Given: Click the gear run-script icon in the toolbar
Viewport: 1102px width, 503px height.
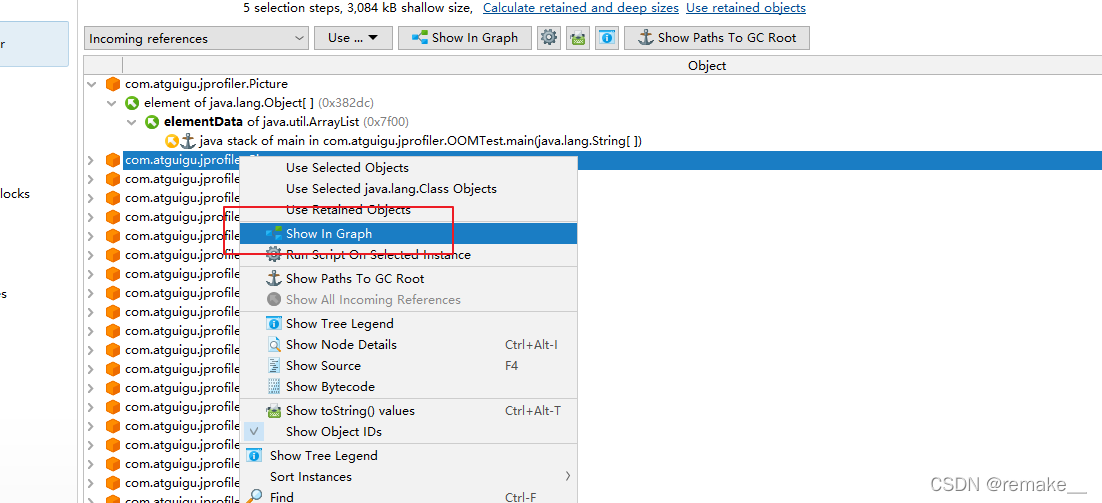Looking at the screenshot, I should click(548, 38).
